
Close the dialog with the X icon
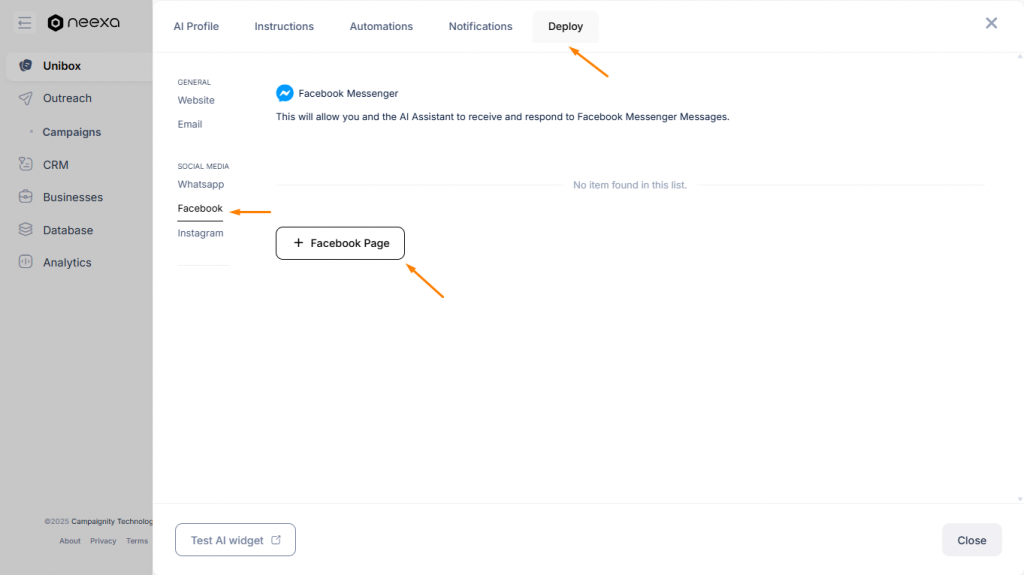[991, 24]
